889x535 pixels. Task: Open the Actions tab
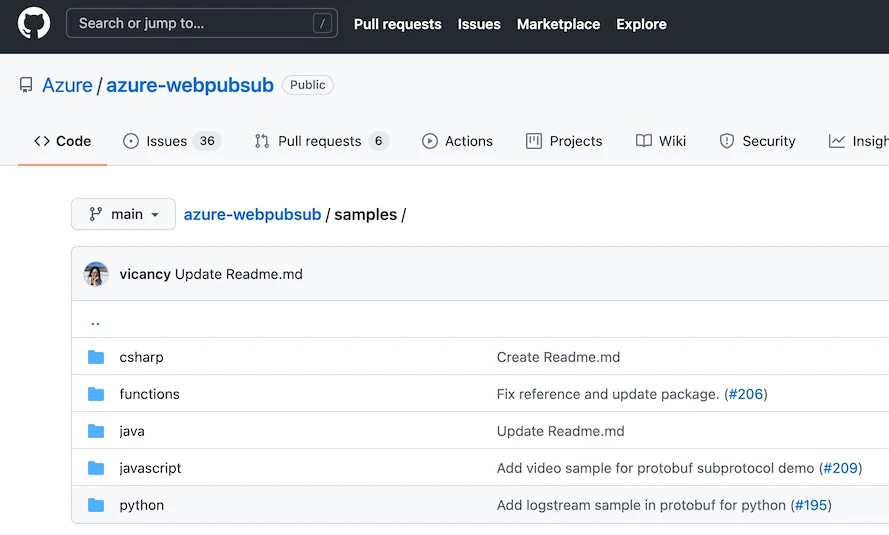pos(458,141)
